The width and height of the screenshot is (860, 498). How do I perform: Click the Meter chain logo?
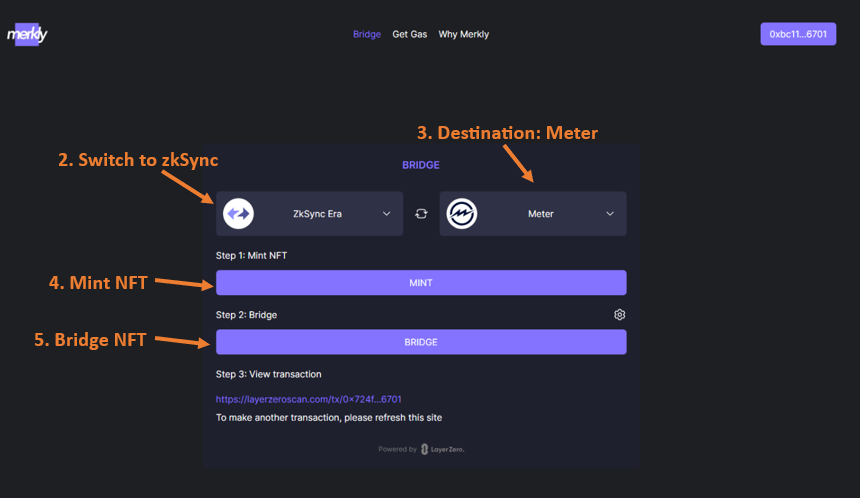point(462,213)
